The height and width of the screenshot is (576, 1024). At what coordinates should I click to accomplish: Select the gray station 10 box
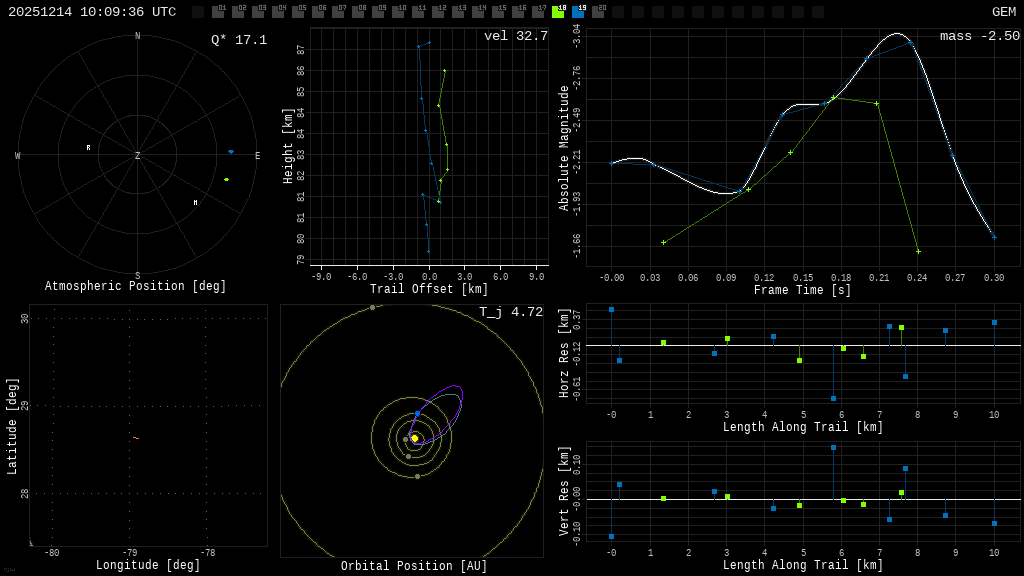pos(398,12)
